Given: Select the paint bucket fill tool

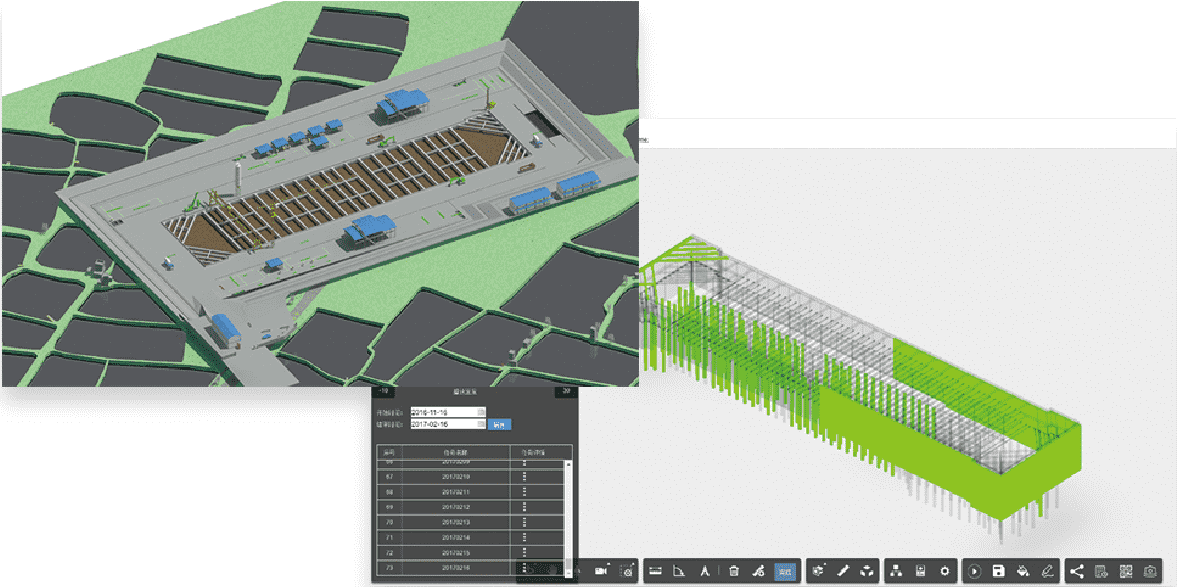Looking at the screenshot, I should (x=1022, y=571).
